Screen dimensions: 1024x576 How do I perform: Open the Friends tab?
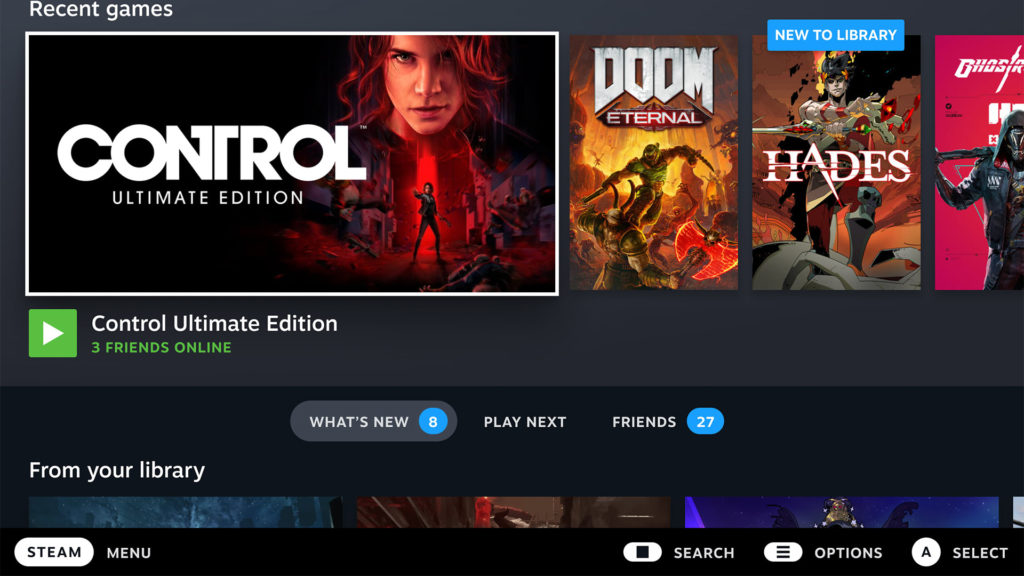pos(667,422)
